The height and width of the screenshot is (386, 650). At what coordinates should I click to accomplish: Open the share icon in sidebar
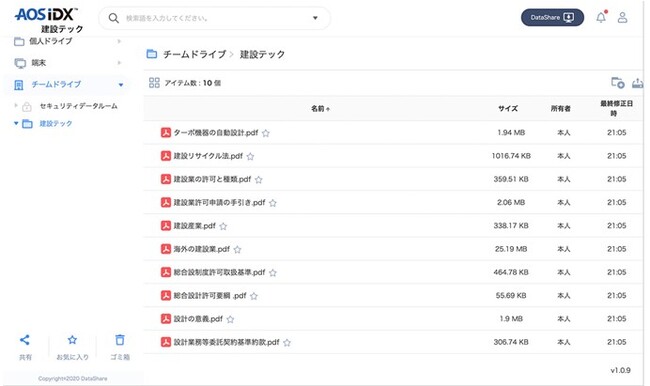(x=25, y=340)
